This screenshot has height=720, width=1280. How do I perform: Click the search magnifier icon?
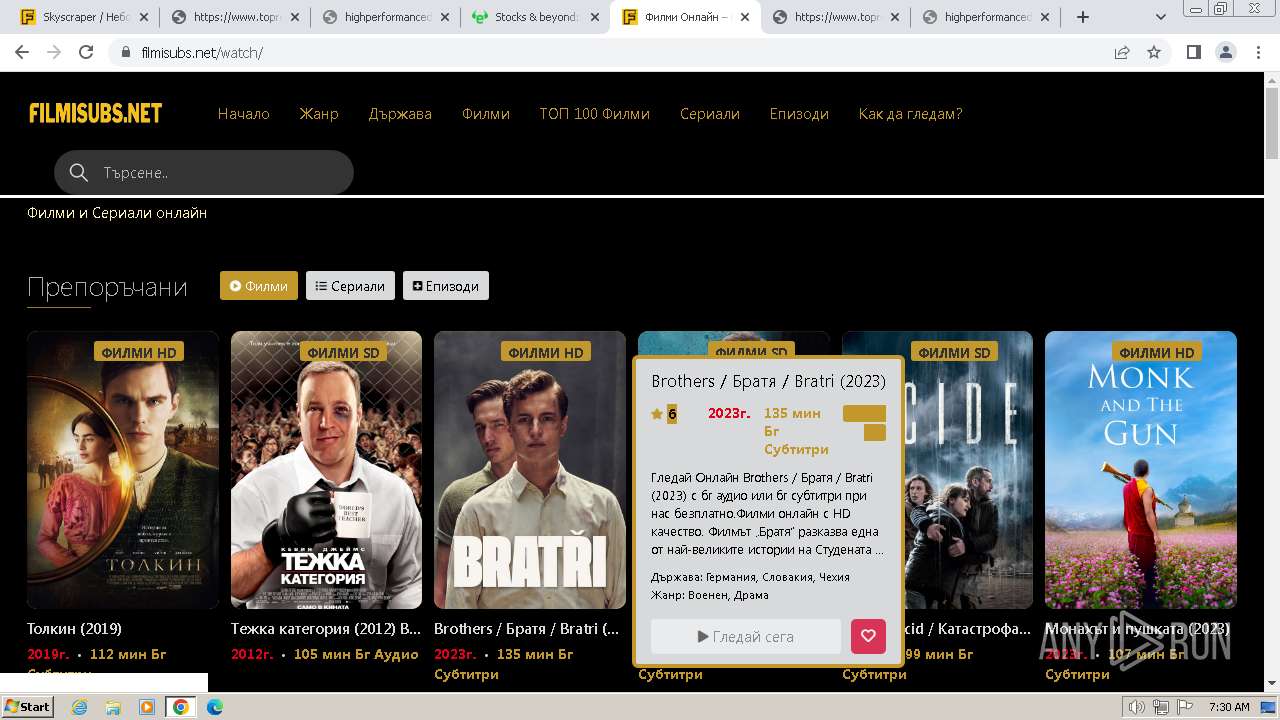pyautogui.click(x=79, y=173)
